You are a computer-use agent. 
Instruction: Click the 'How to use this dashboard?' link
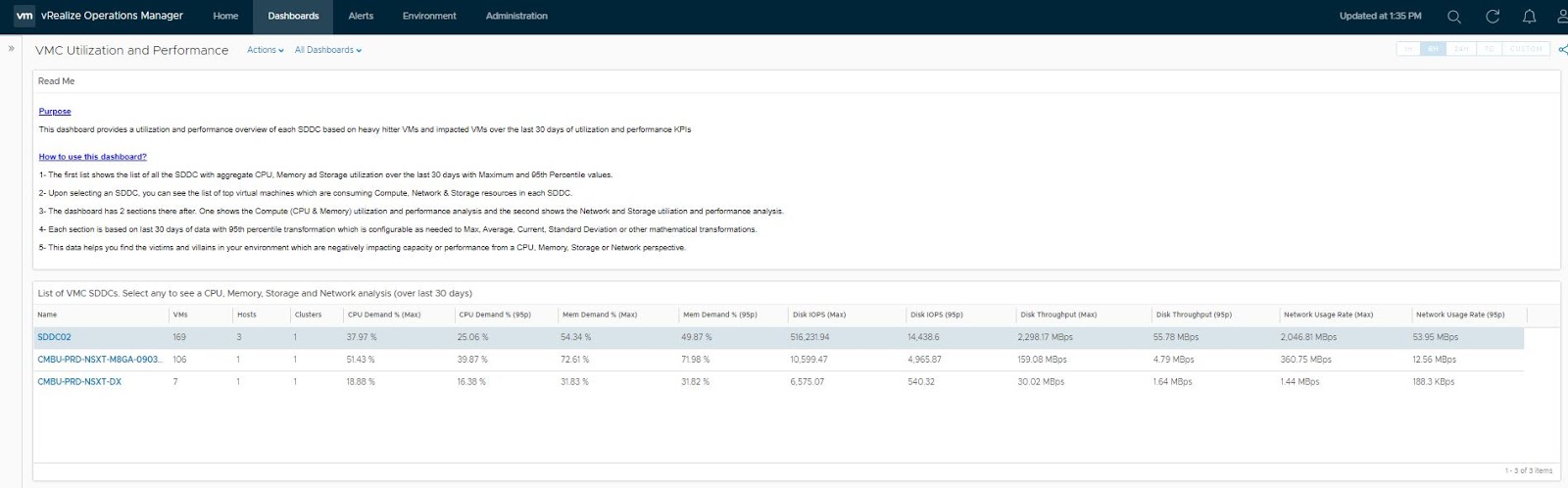(x=92, y=157)
